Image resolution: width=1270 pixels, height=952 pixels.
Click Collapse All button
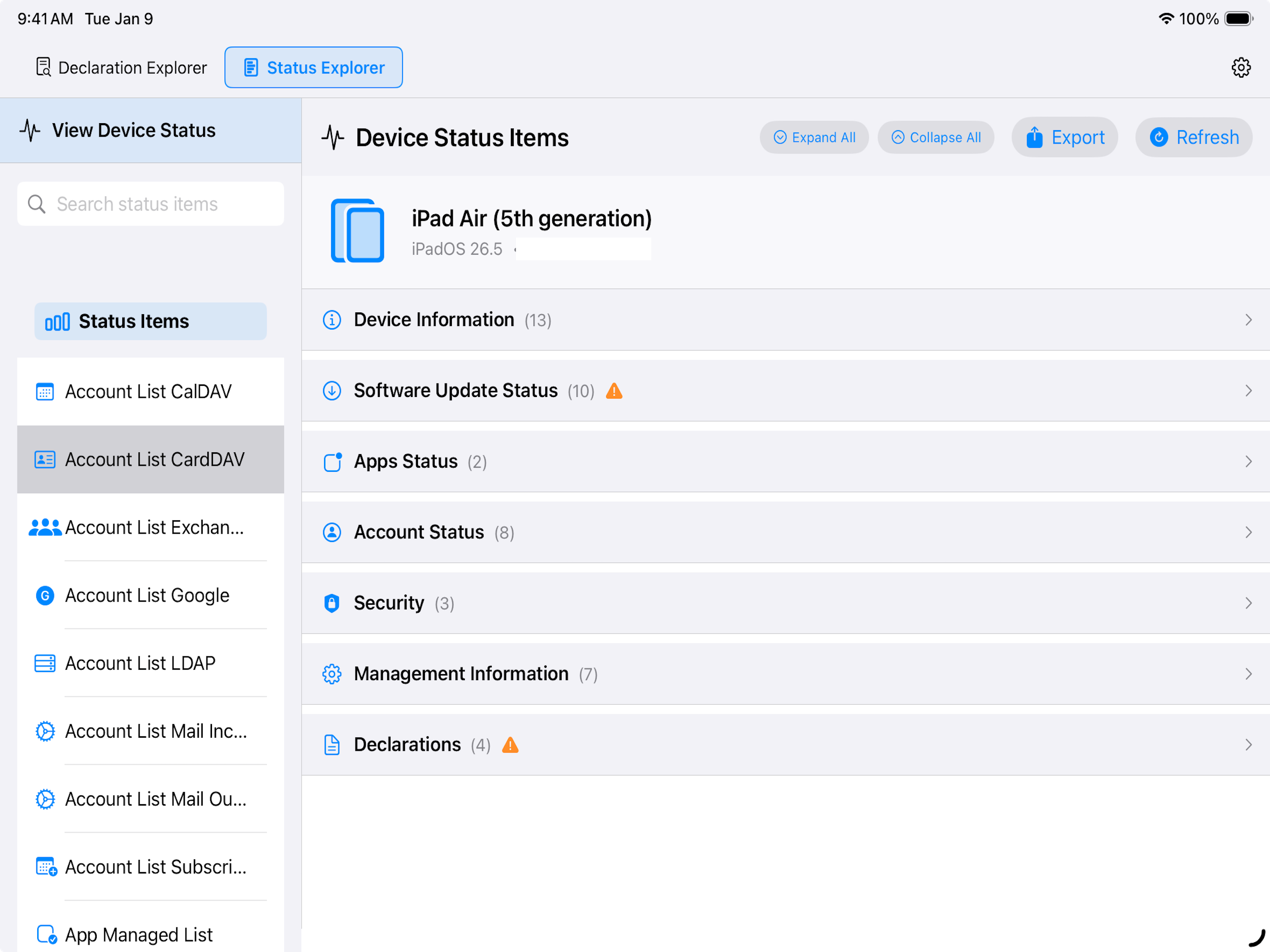tap(935, 138)
